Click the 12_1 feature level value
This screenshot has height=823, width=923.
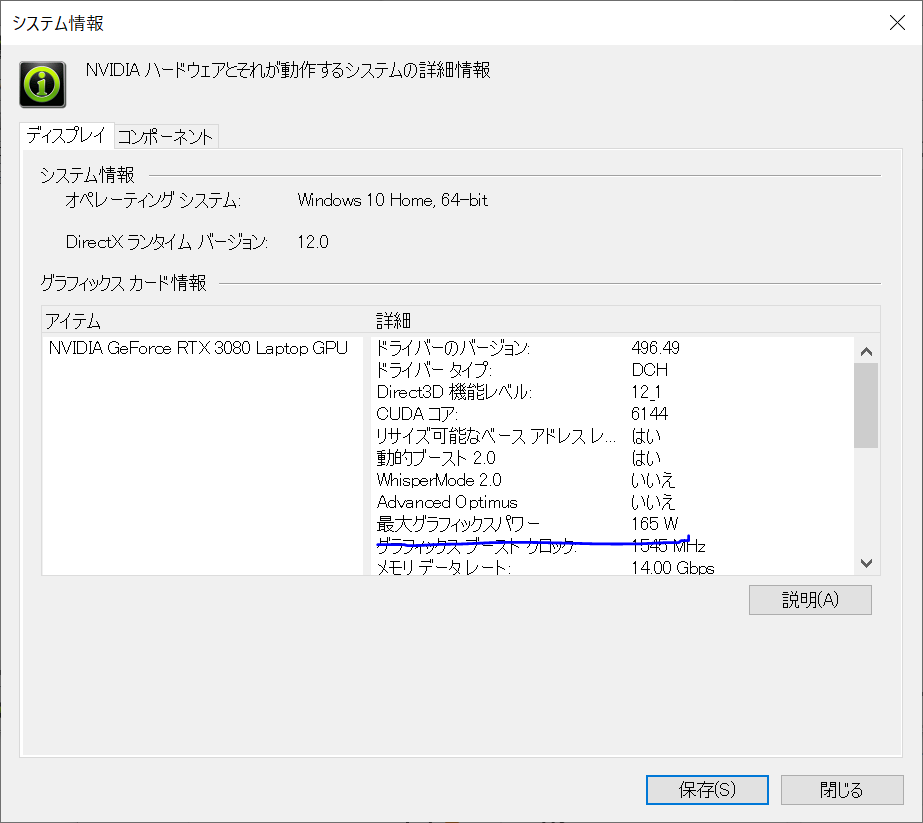click(646, 392)
